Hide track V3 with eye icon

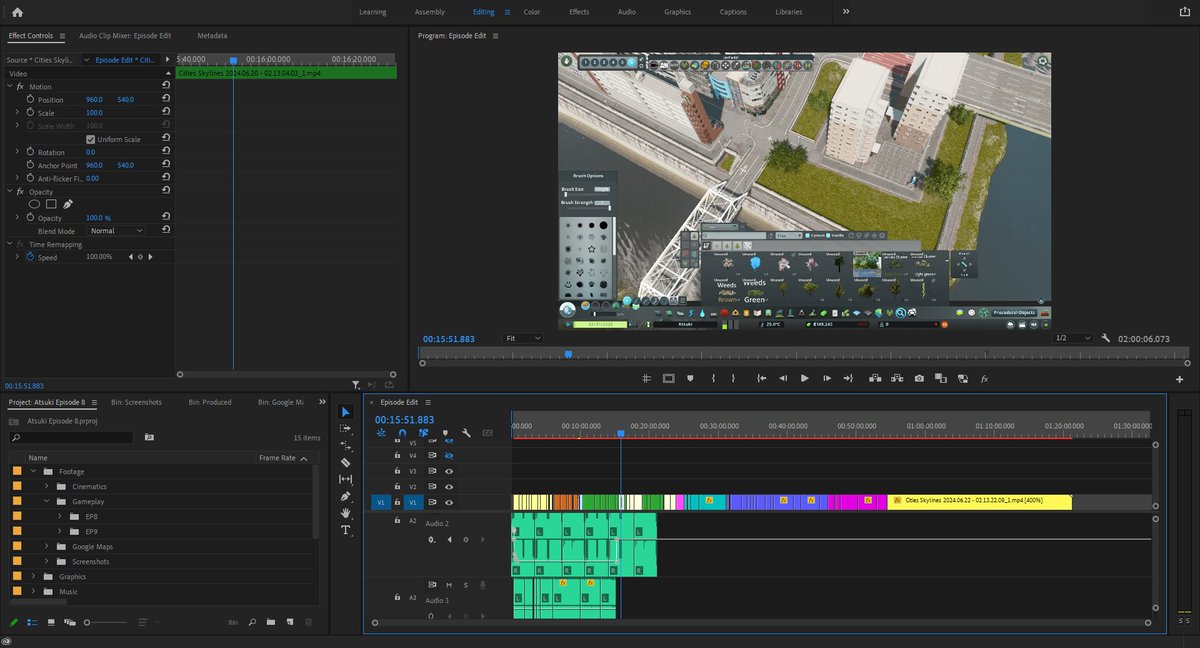(449, 470)
